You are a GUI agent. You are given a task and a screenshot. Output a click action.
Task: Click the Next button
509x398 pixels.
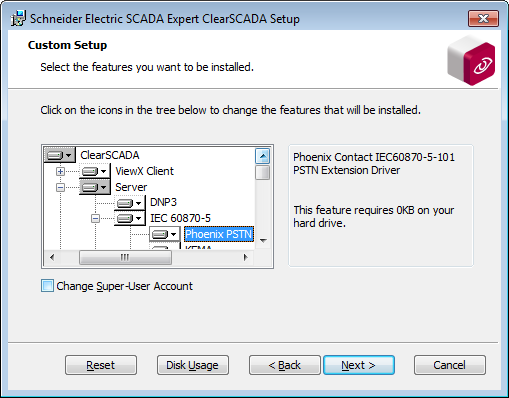(x=359, y=365)
